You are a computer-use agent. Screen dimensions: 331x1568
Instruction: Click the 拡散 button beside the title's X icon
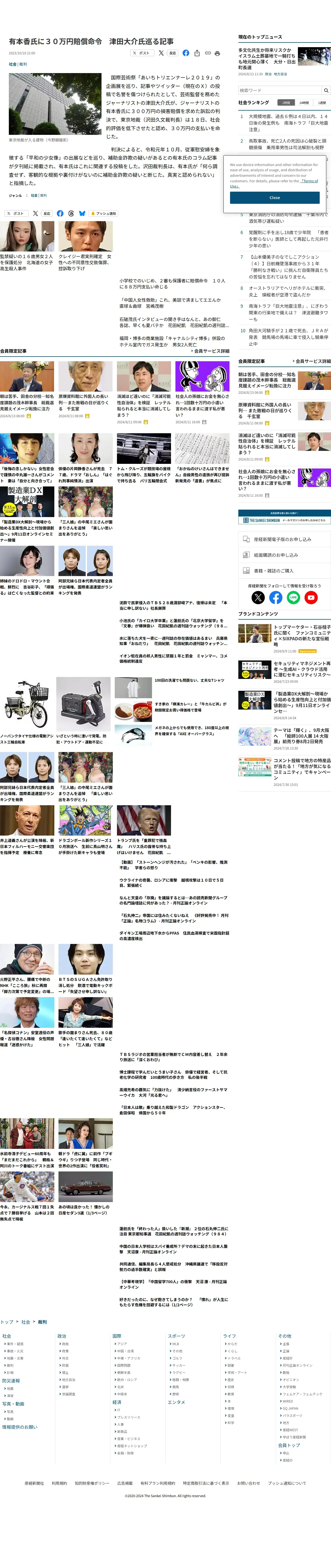point(172,53)
